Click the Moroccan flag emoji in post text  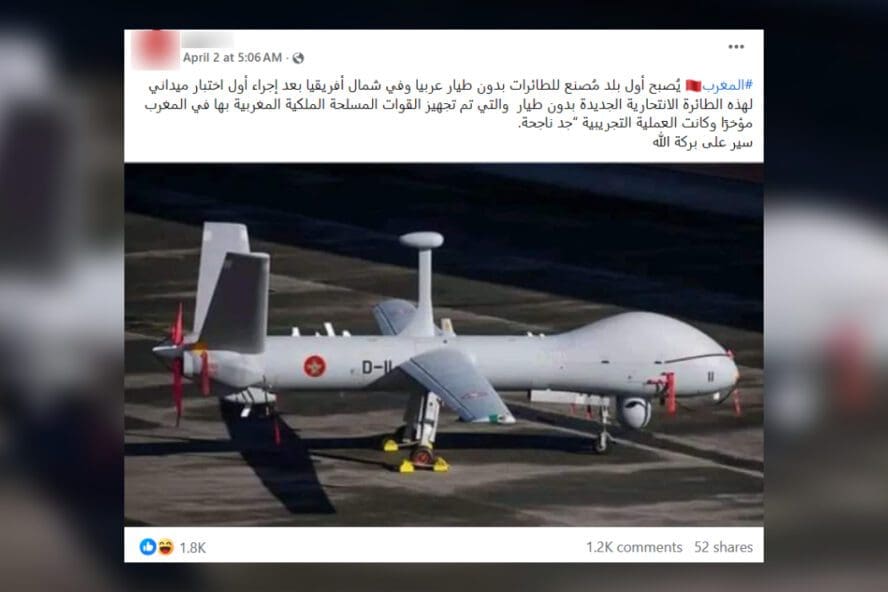click(693, 86)
